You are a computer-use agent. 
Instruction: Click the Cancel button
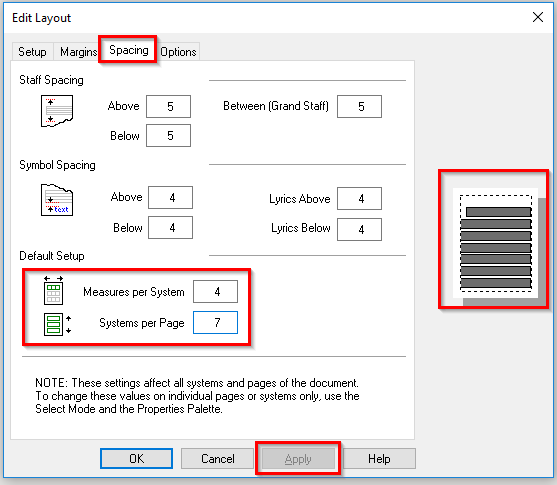point(217,459)
